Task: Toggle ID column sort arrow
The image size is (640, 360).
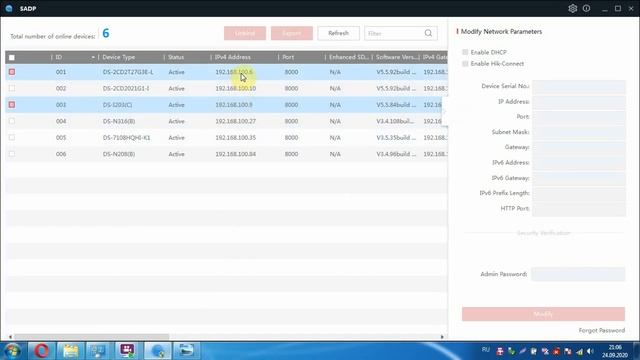Action: [x=93, y=57]
